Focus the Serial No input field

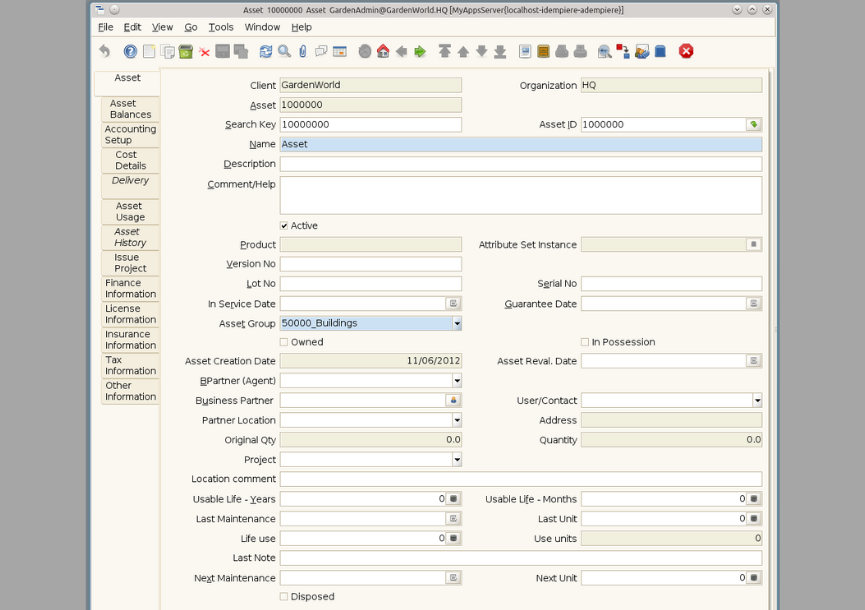pos(671,283)
